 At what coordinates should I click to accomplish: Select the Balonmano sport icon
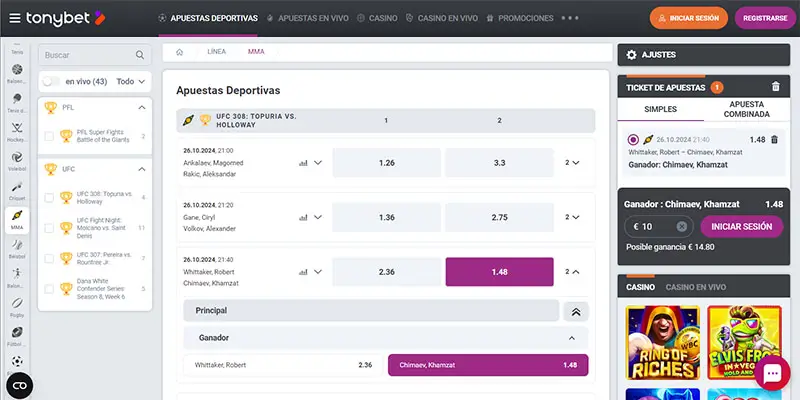point(17,274)
